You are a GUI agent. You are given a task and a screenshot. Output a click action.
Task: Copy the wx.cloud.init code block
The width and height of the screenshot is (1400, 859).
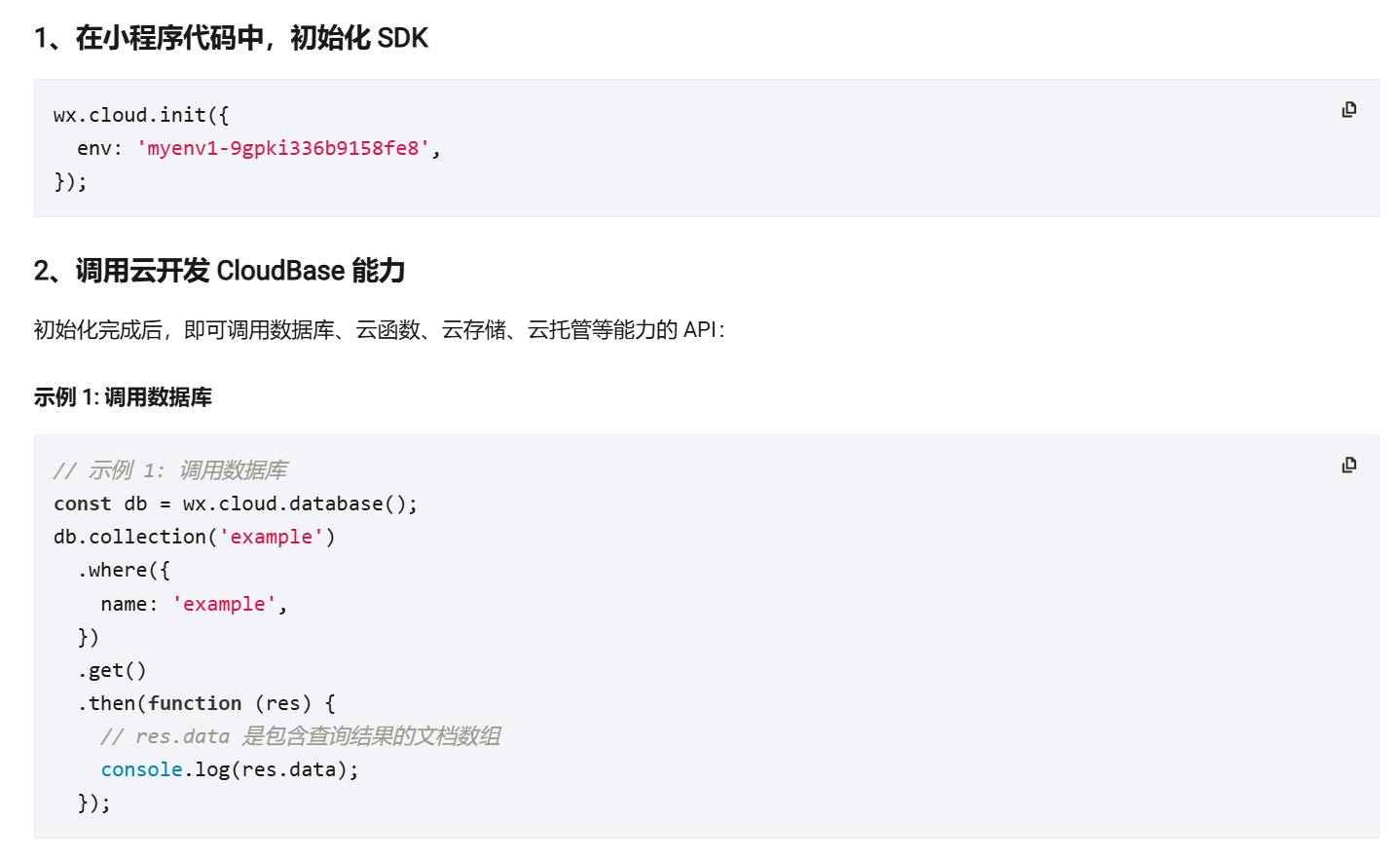(x=1348, y=109)
